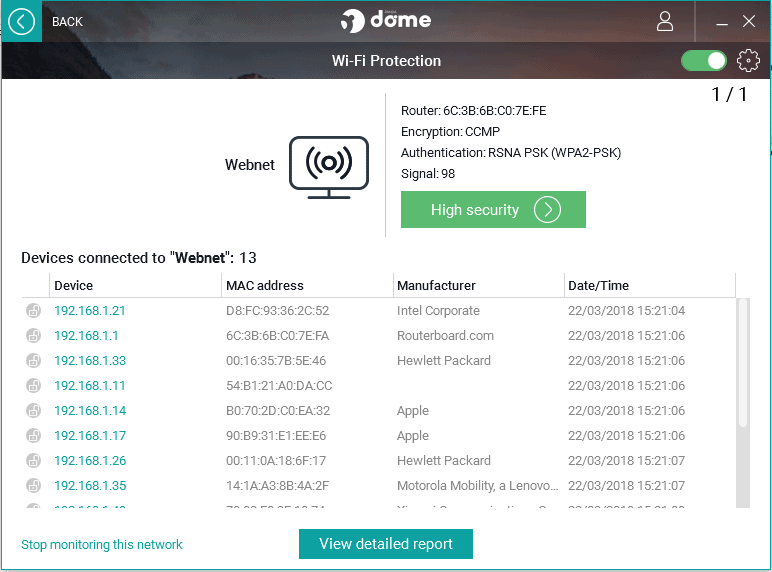Click lock icon beside 192.168.1.26
The height and width of the screenshot is (572, 772).
tap(33, 461)
